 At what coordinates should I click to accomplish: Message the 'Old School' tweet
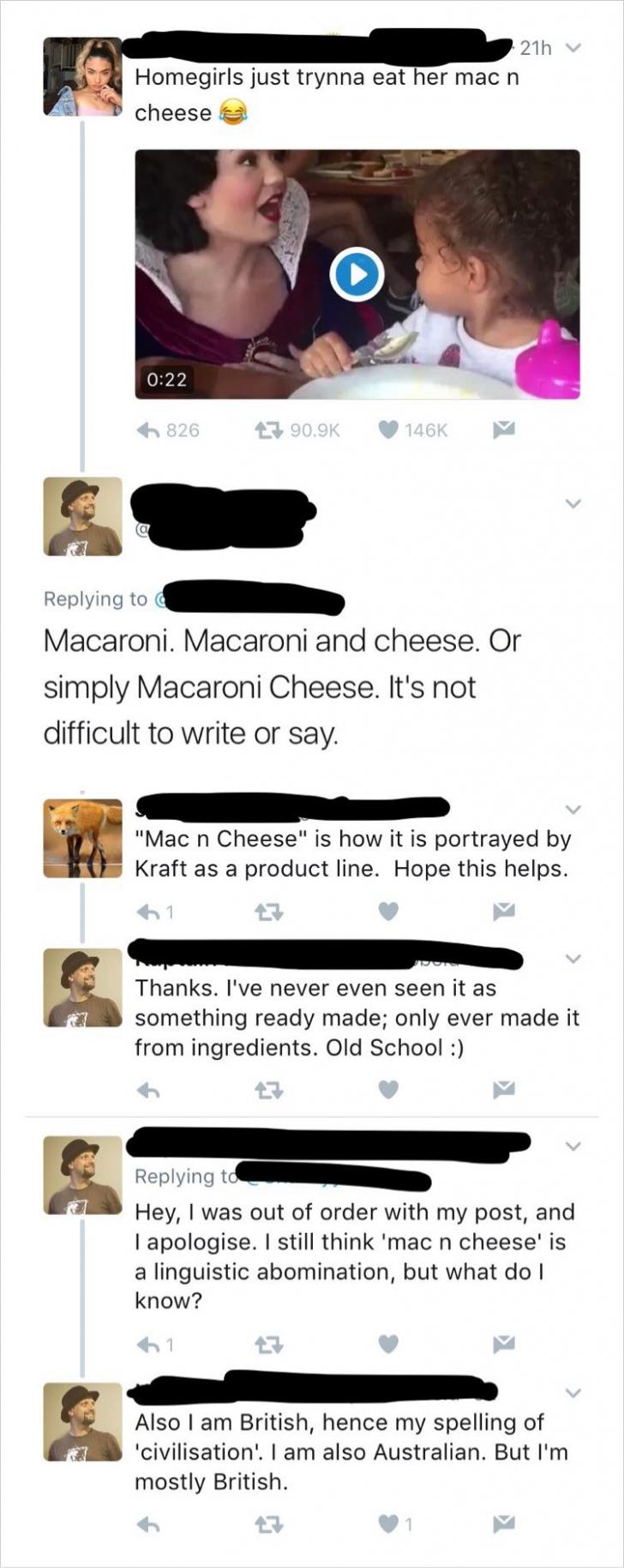tap(502, 1090)
